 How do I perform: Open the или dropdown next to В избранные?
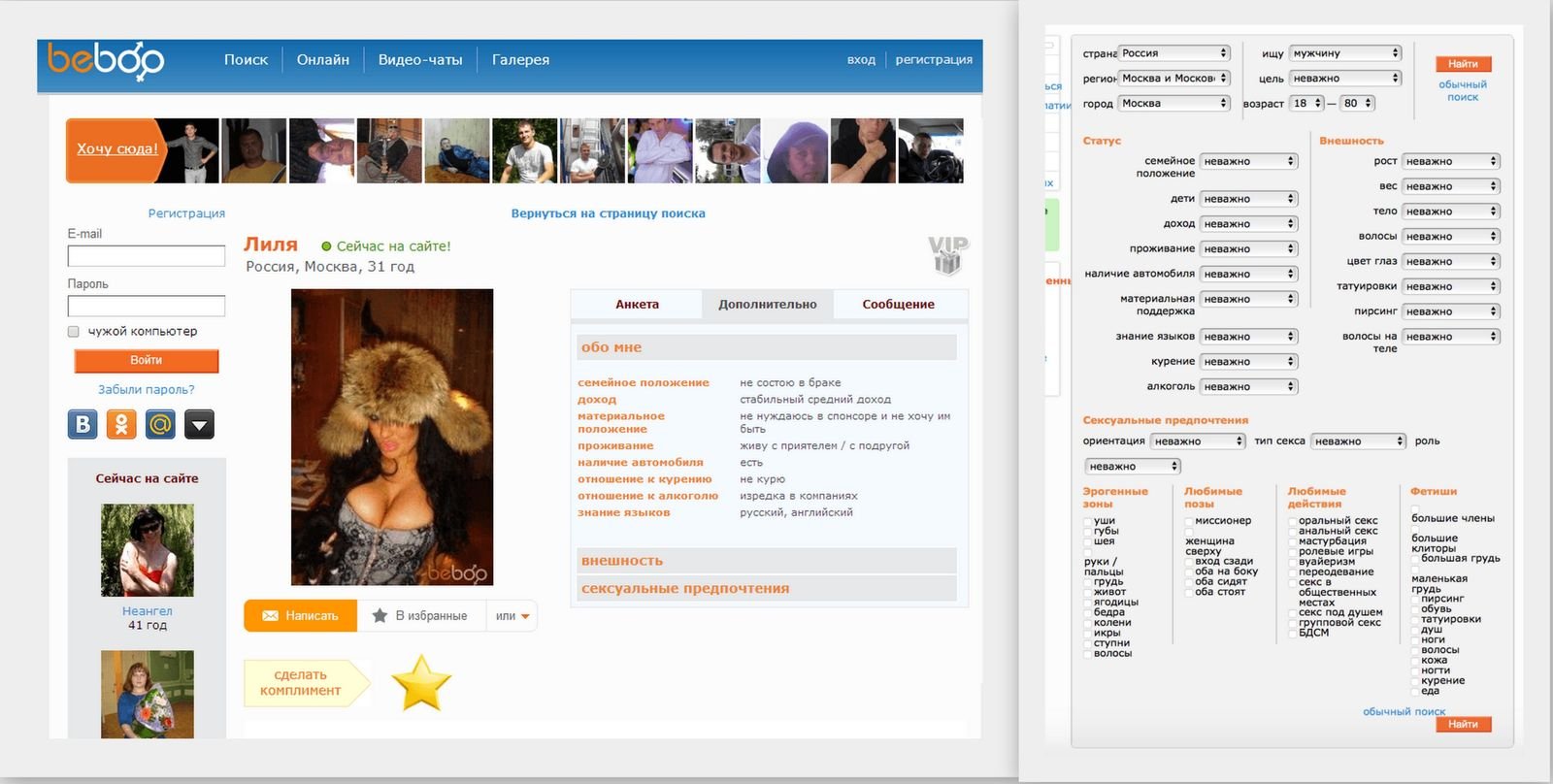click(512, 616)
